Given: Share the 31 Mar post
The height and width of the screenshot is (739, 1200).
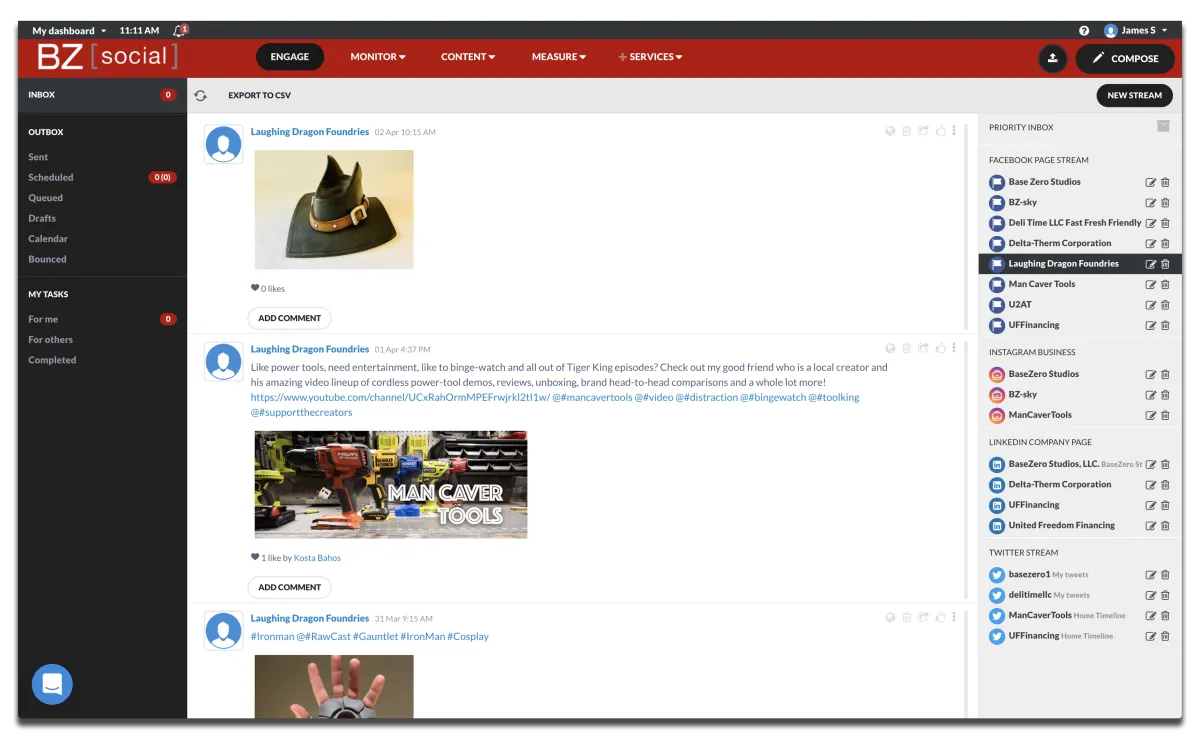Looking at the screenshot, I should 924,618.
